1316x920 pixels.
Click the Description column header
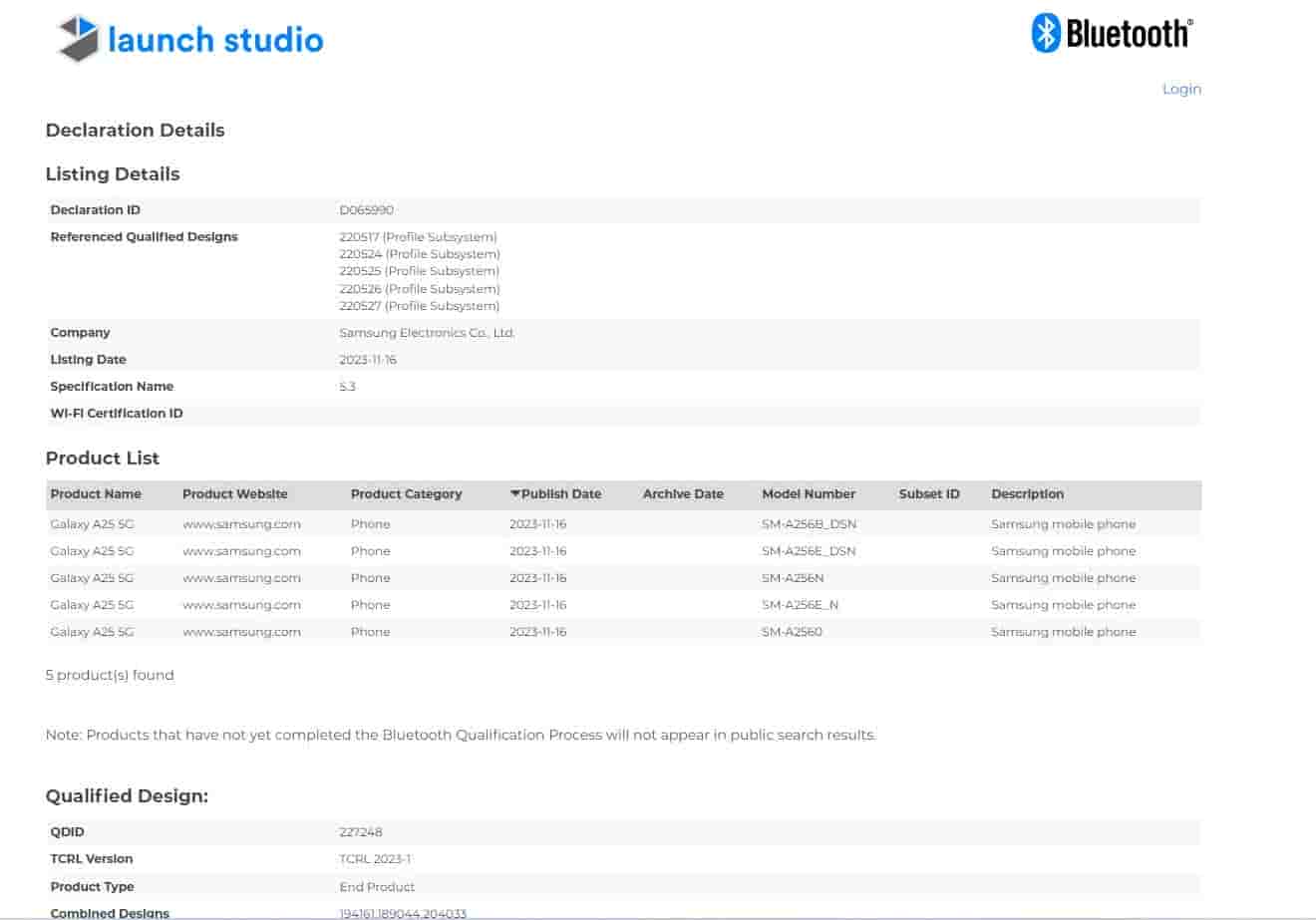pos(1027,493)
